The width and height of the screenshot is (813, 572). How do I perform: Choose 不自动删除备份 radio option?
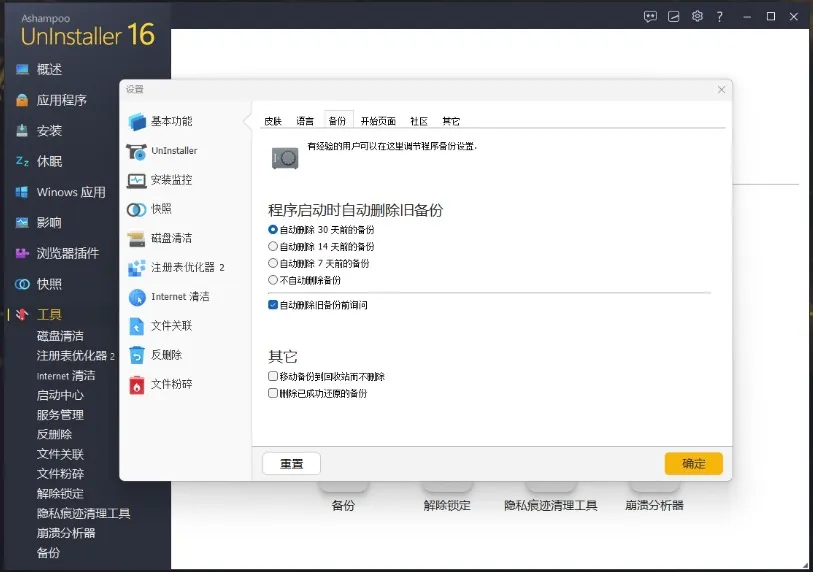[273, 280]
